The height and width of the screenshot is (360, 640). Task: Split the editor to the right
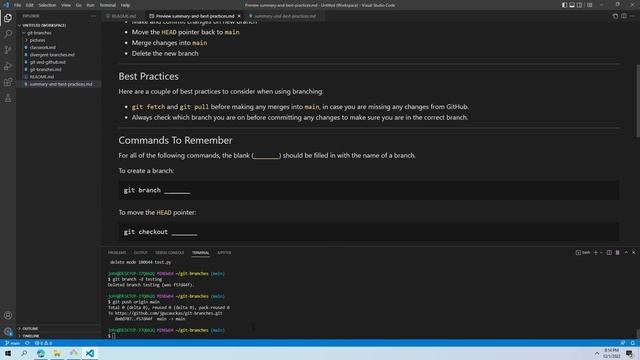click(x=624, y=16)
